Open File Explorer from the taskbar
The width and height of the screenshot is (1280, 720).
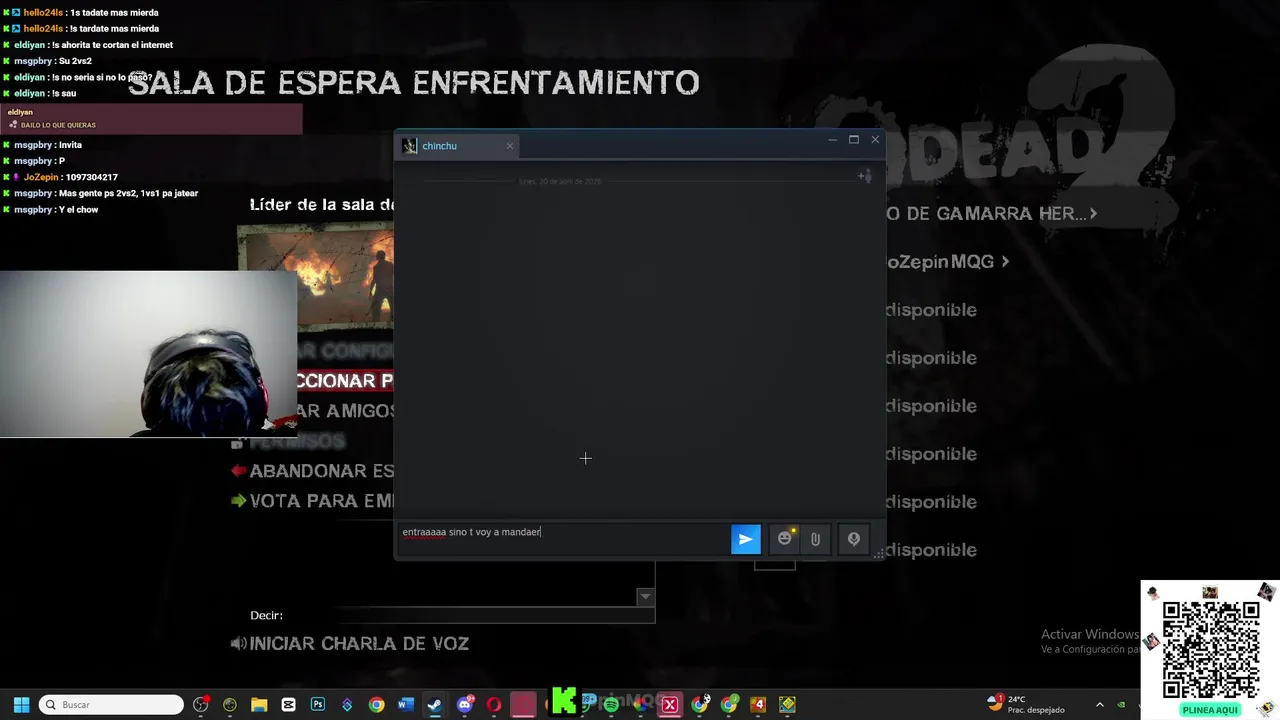tap(259, 705)
